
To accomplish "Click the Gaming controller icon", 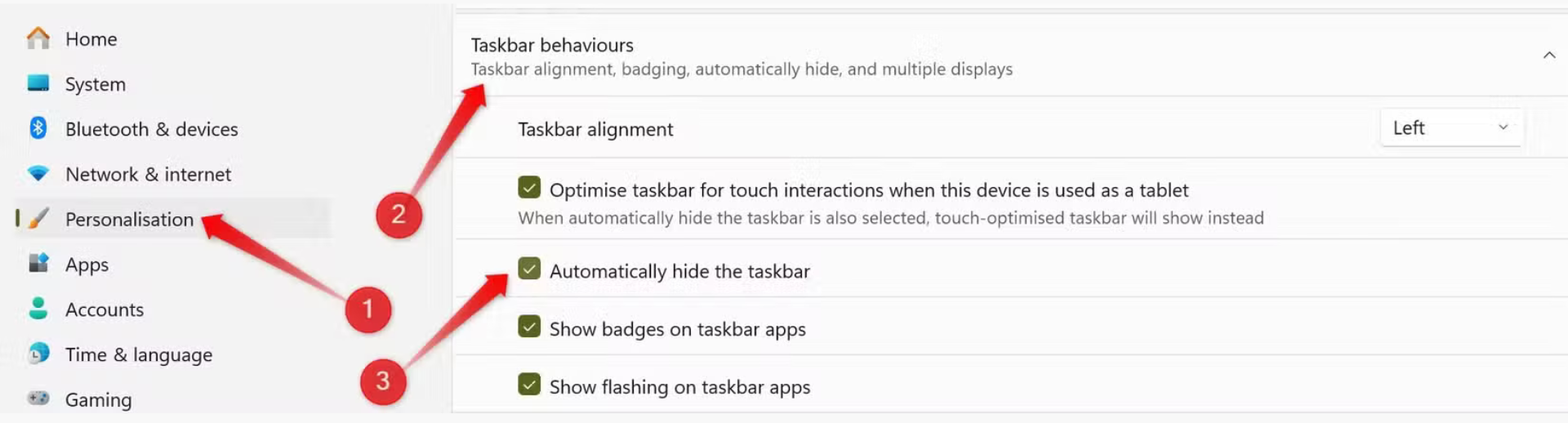I will pos(38,399).
